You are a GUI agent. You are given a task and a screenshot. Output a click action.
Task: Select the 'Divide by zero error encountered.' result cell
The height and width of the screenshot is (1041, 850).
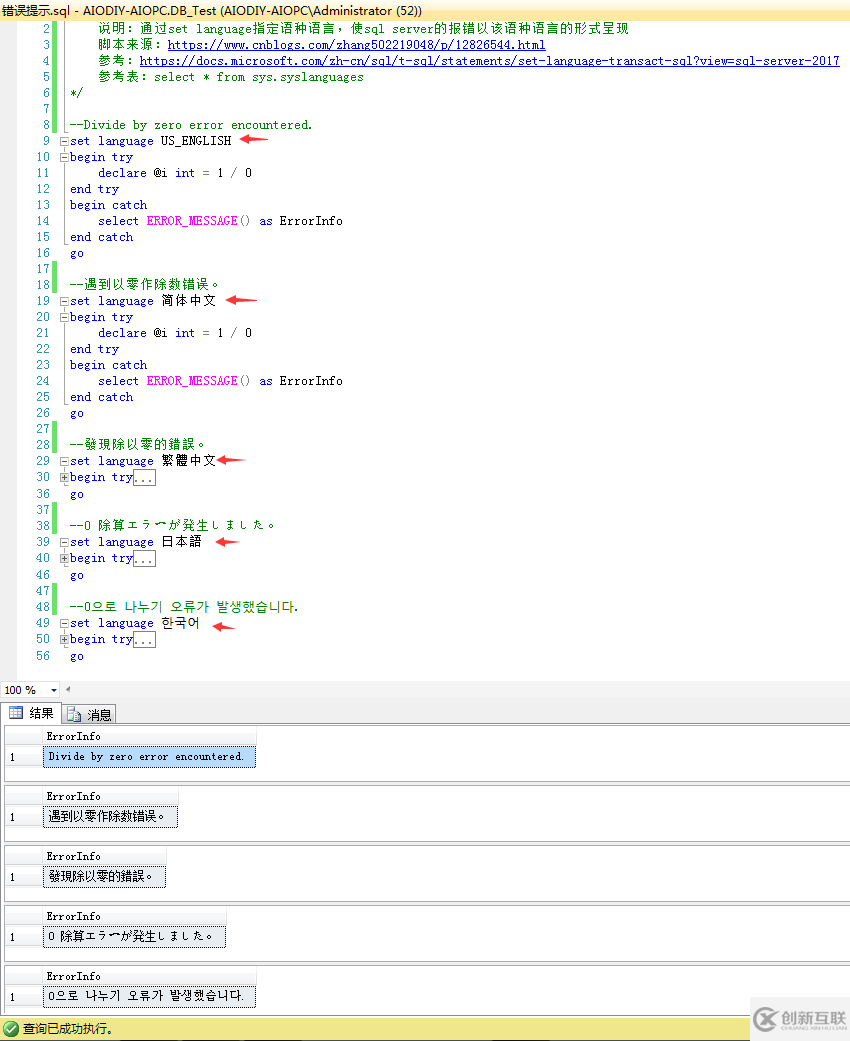point(148,756)
